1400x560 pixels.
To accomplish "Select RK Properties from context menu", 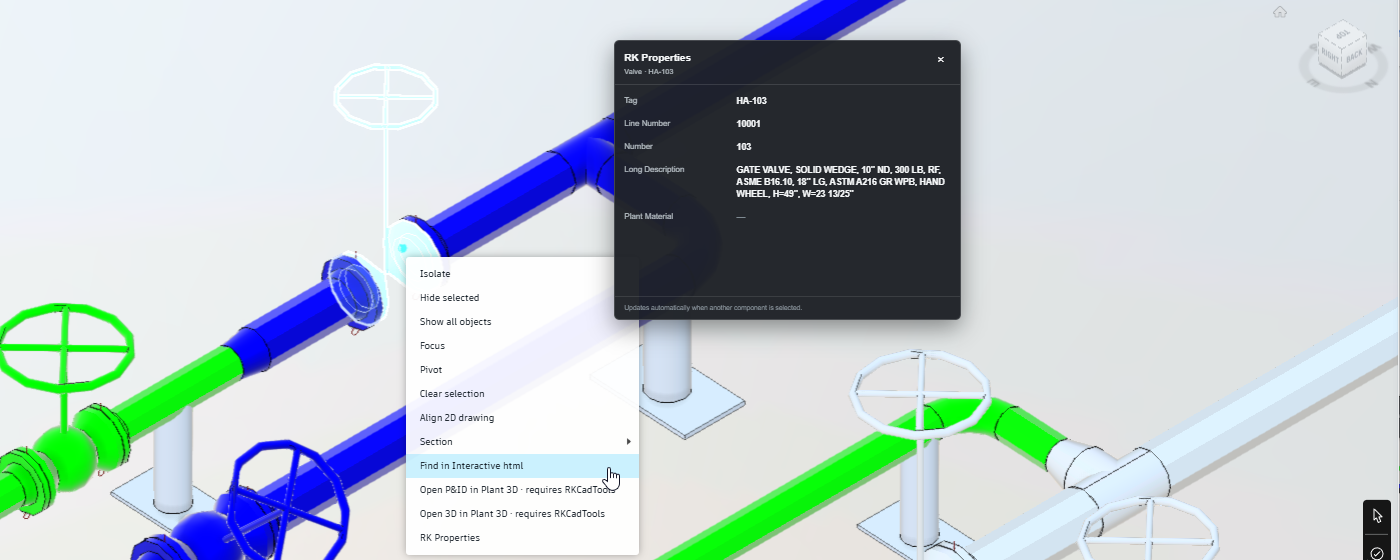I will click(522, 538).
